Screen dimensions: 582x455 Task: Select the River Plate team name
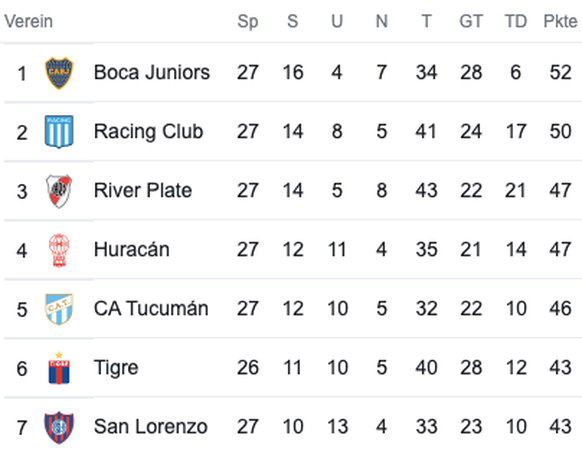click(x=143, y=190)
